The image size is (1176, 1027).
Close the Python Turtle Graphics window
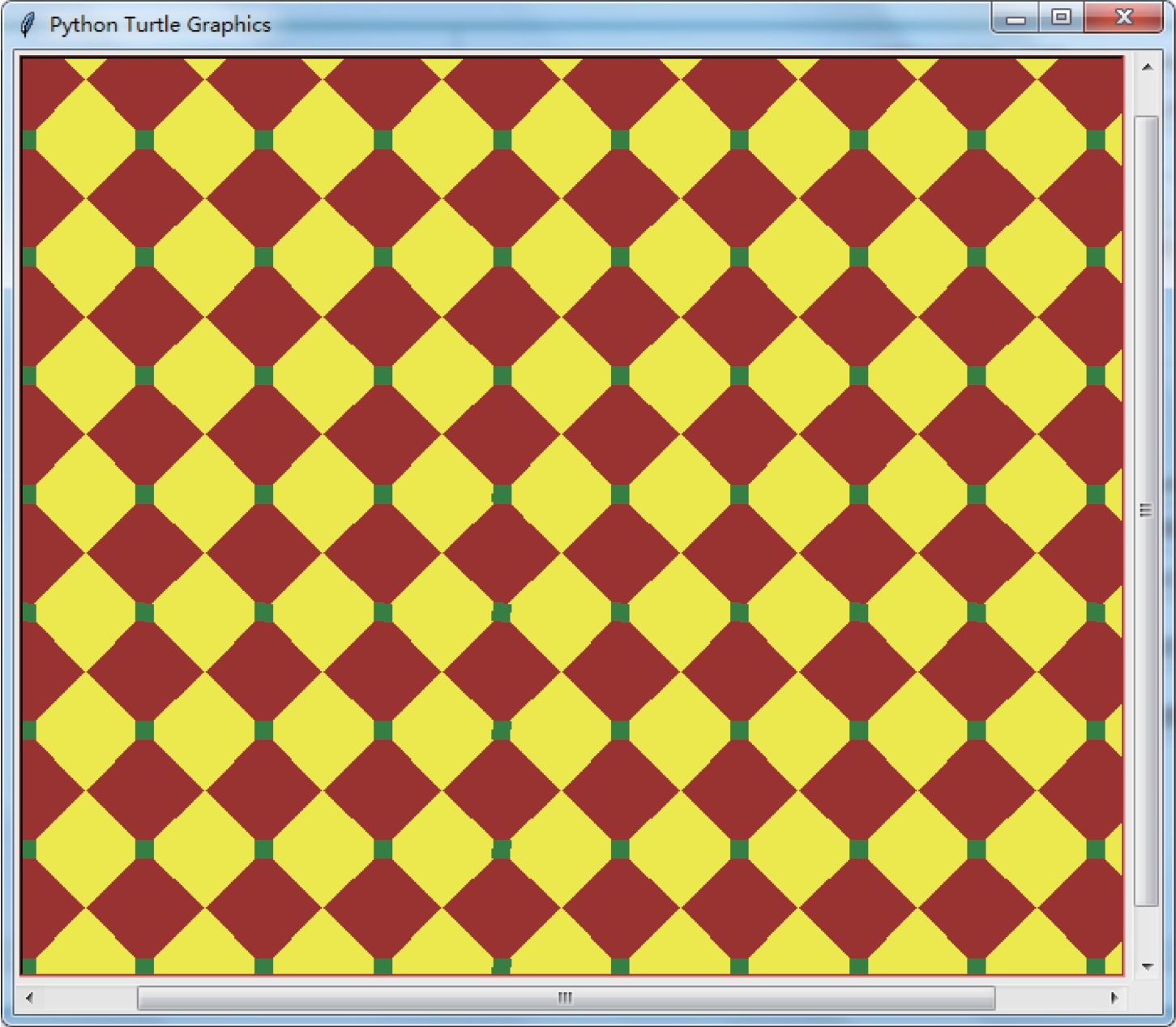[1123, 18]
